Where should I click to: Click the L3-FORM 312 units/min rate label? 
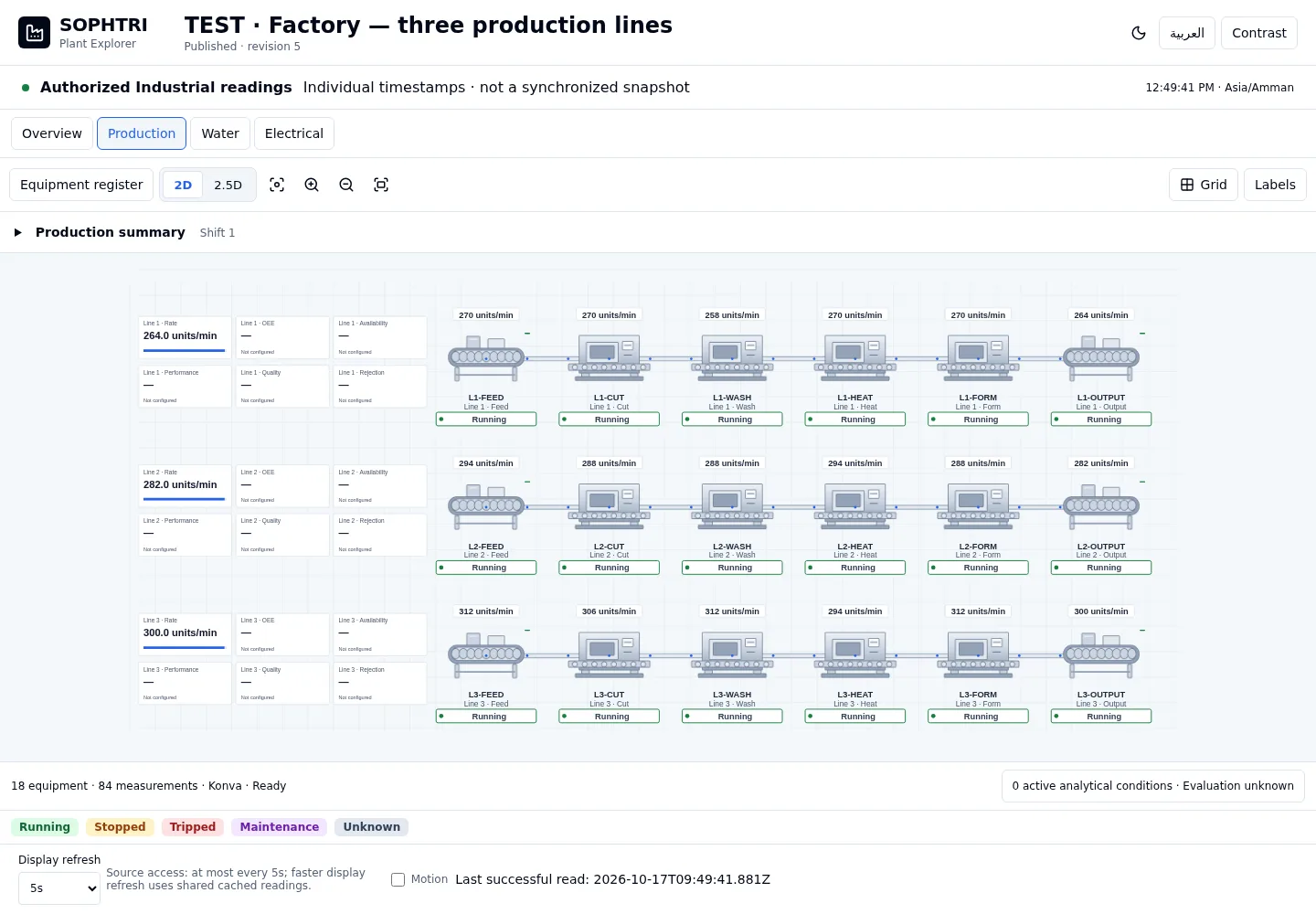(x=978, y=611)
